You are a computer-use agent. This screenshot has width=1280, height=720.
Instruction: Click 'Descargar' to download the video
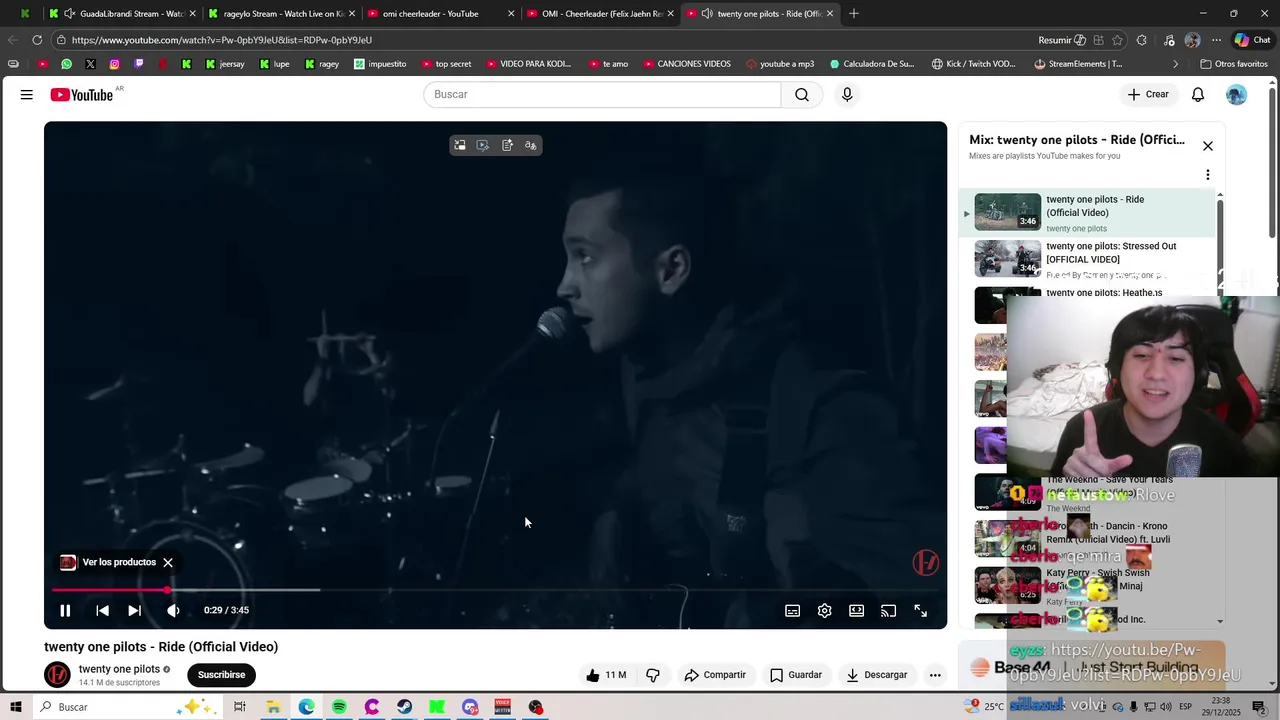(876, 675)
